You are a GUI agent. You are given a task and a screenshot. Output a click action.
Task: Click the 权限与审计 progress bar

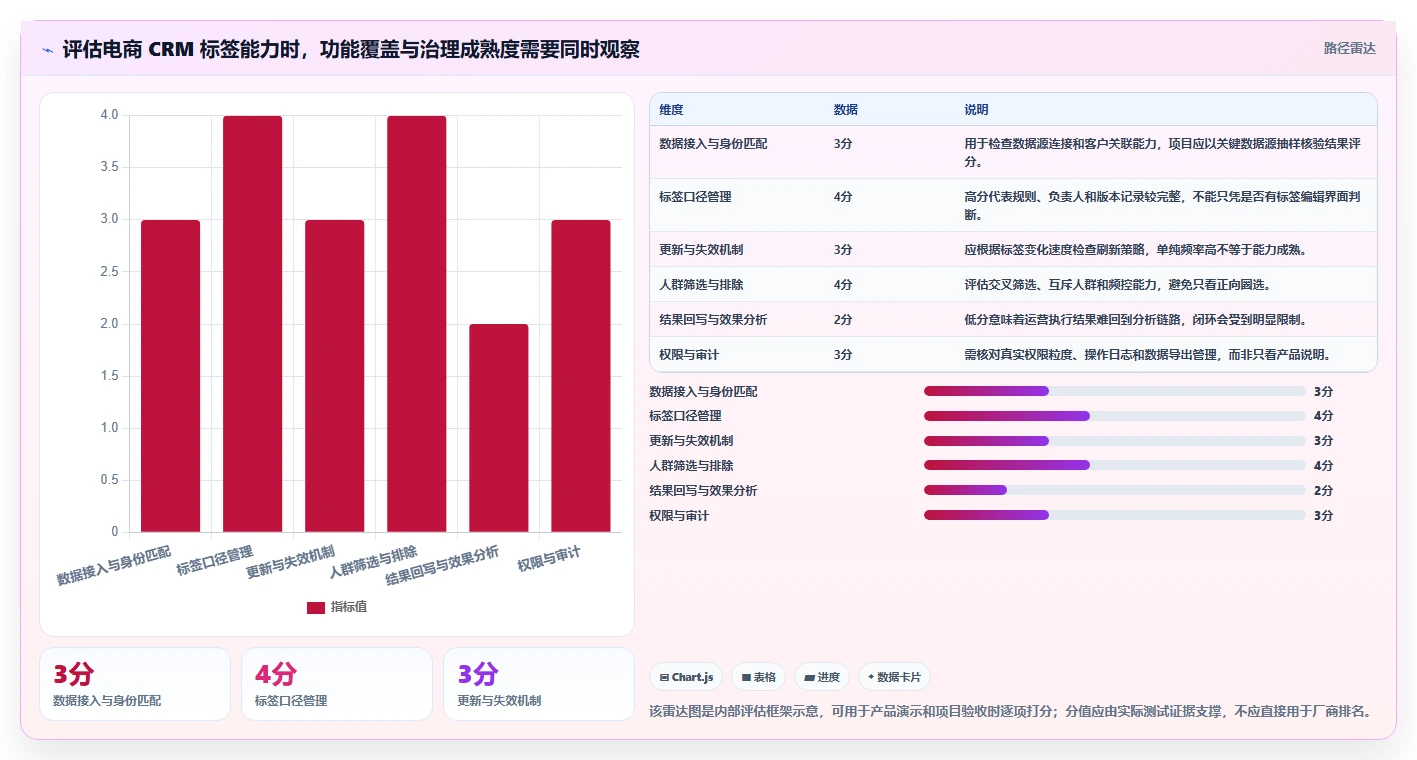pyautogui.click(x=1115, y=515)
